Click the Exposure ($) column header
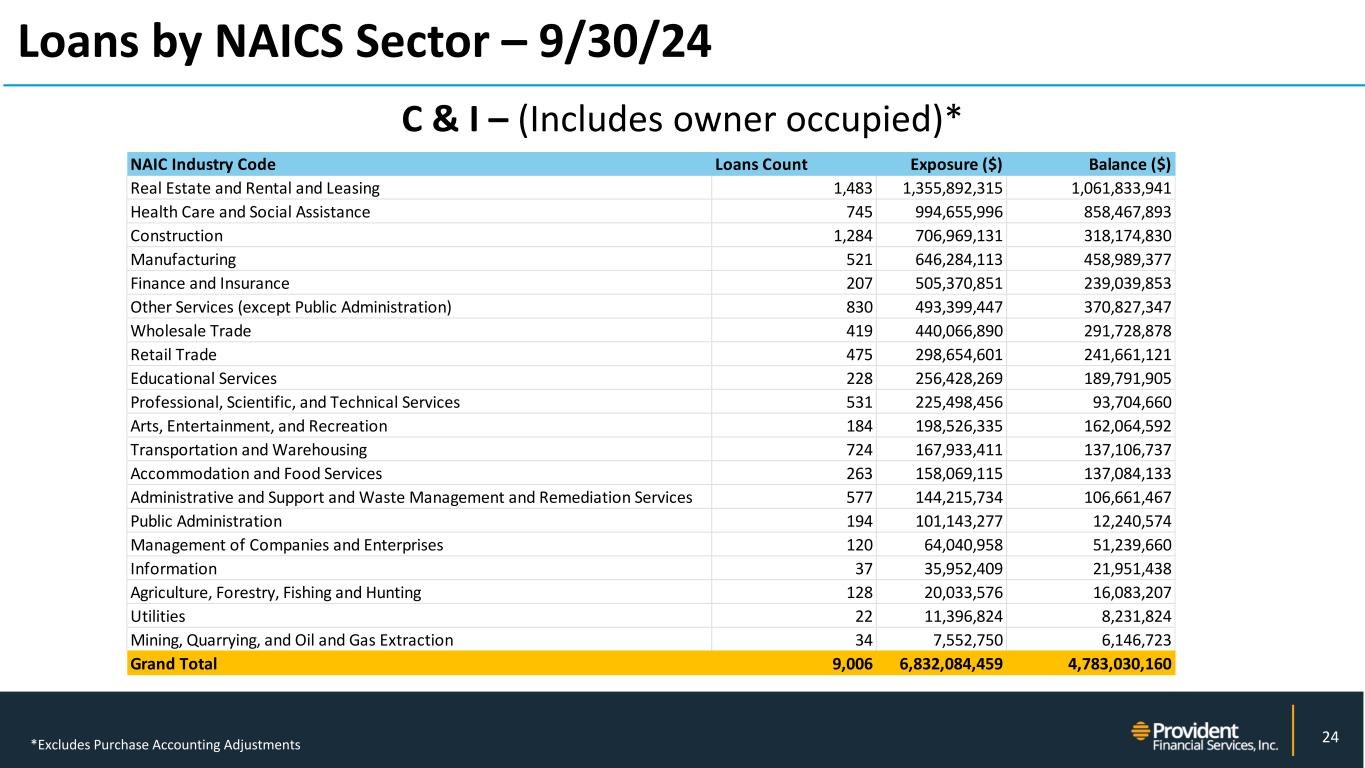Image resolution: width=1365 pixels, height=768 pixels. point(957,164)
